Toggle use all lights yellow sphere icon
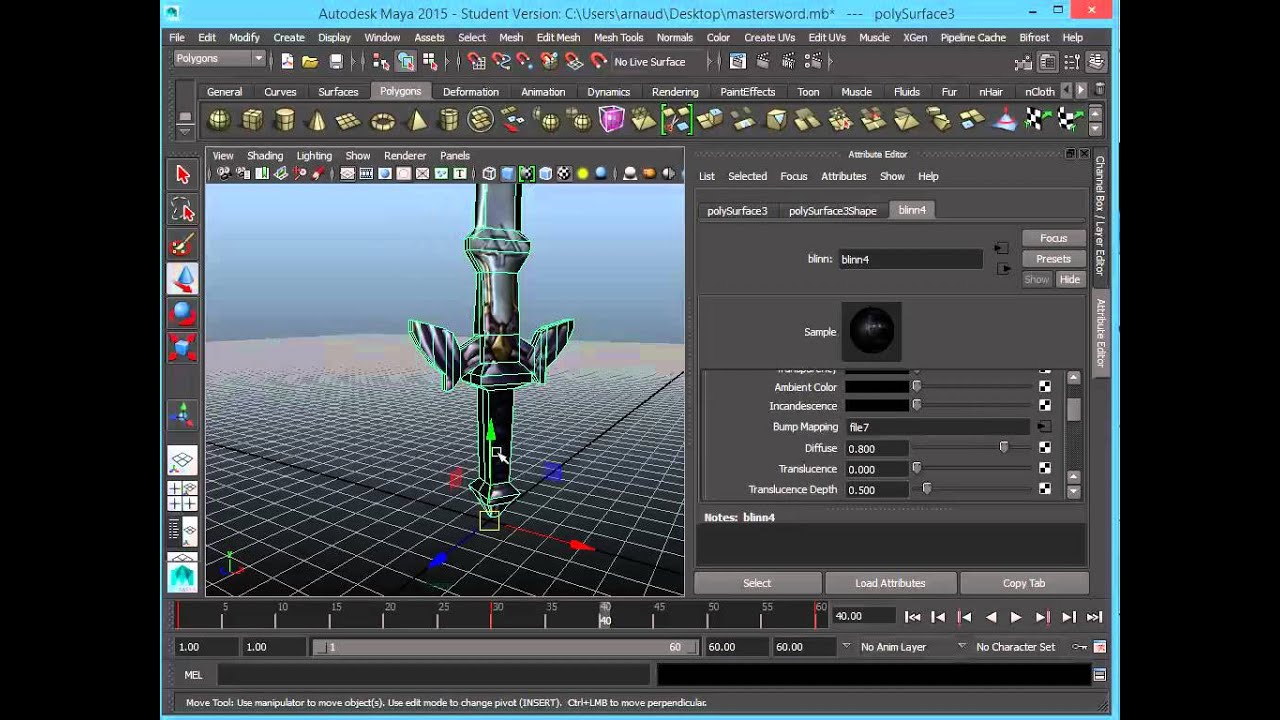The height and width of the screenshot is (720, 1280). (x=582, y=174)
